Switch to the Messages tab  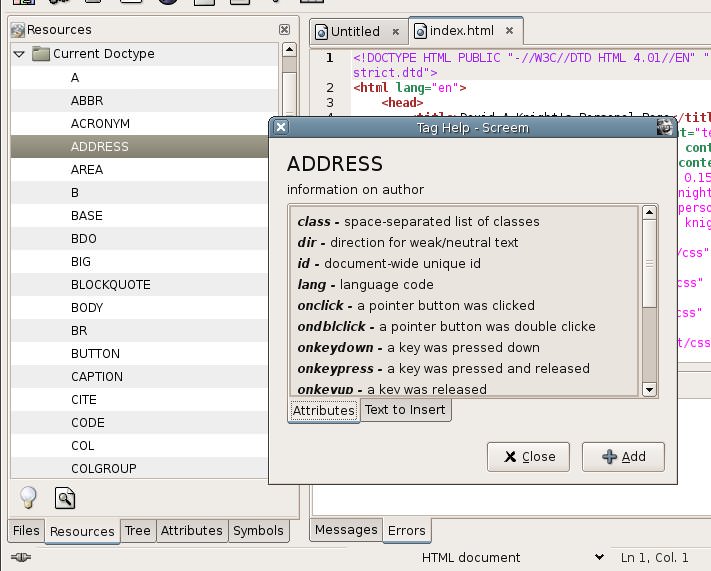coord(346,530)
